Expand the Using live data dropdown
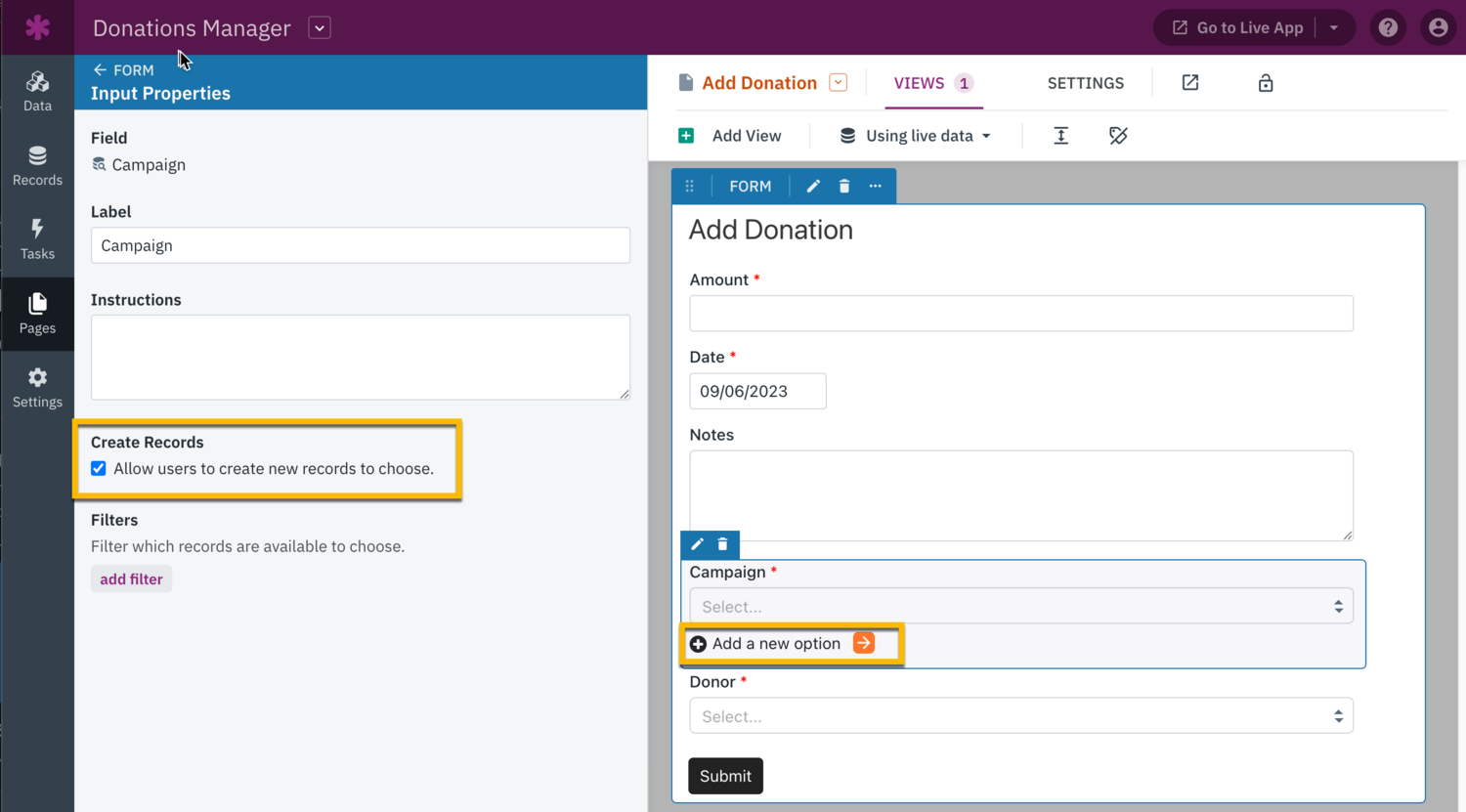The width and height of the screenshot is (1466, 812). 916,136
